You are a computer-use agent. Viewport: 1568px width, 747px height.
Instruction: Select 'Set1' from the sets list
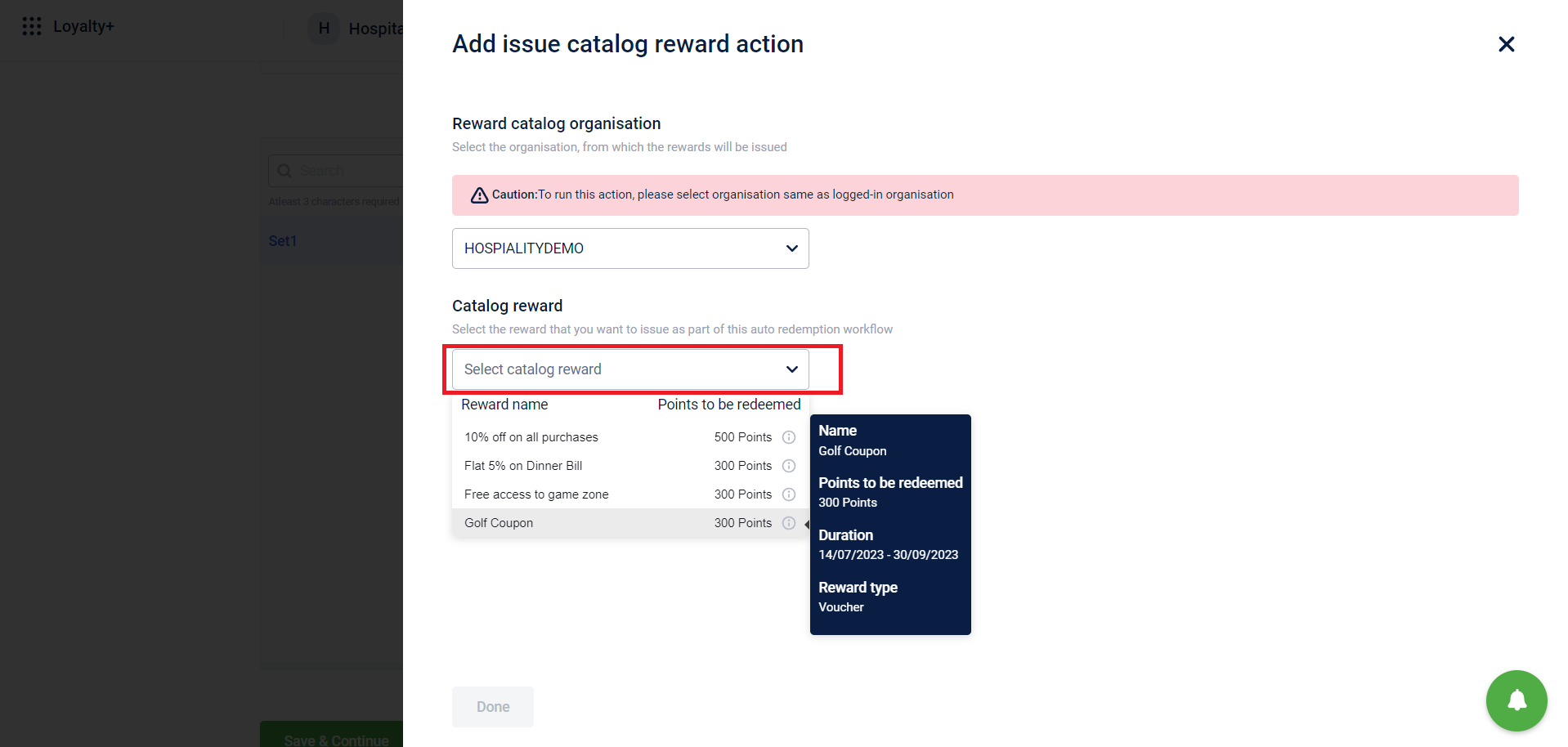(283, 240)
